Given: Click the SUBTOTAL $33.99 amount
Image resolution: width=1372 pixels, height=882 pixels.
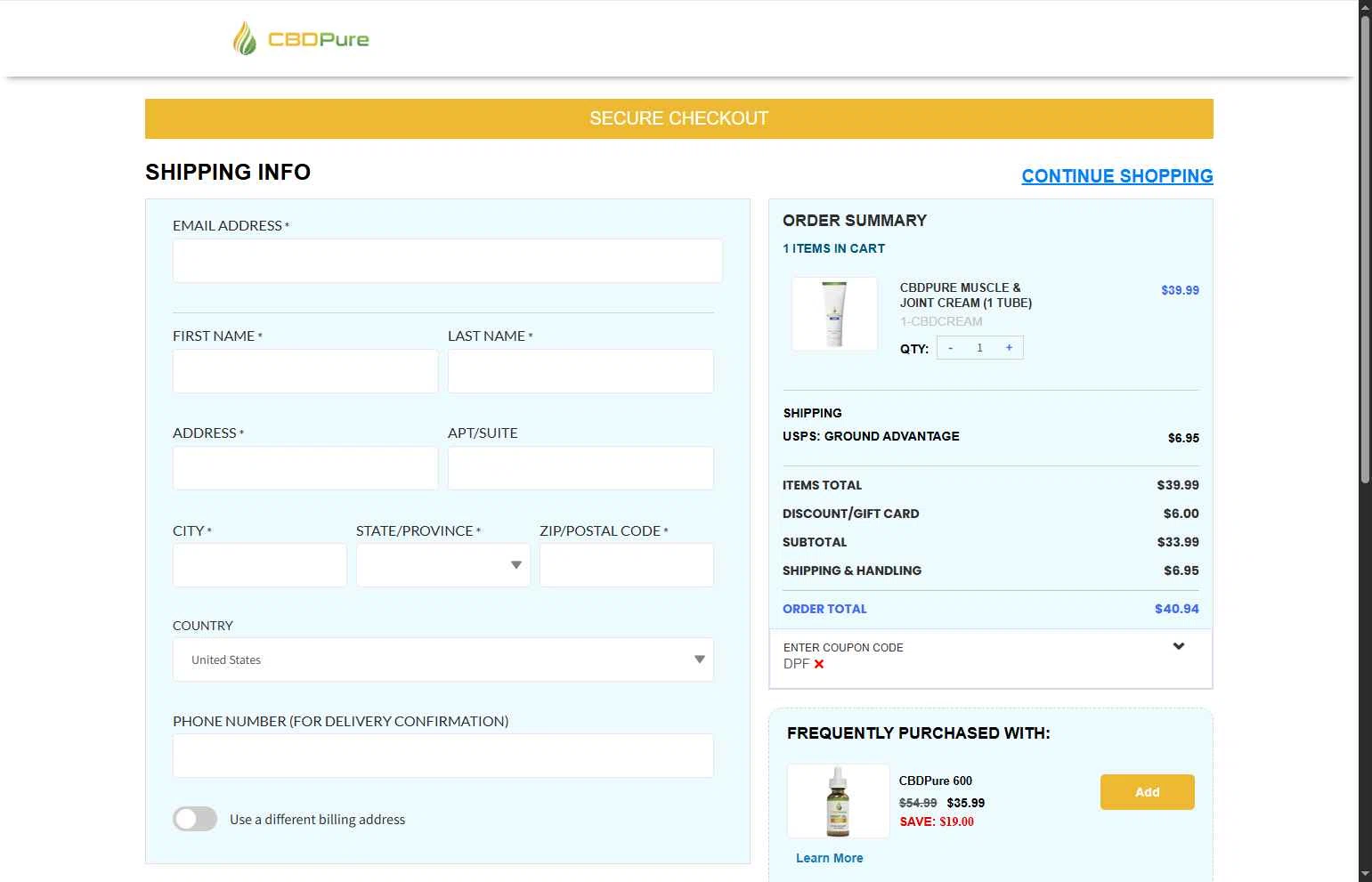Looking at the screenshot, I should pyautogui.click(x=1178, y=542).
